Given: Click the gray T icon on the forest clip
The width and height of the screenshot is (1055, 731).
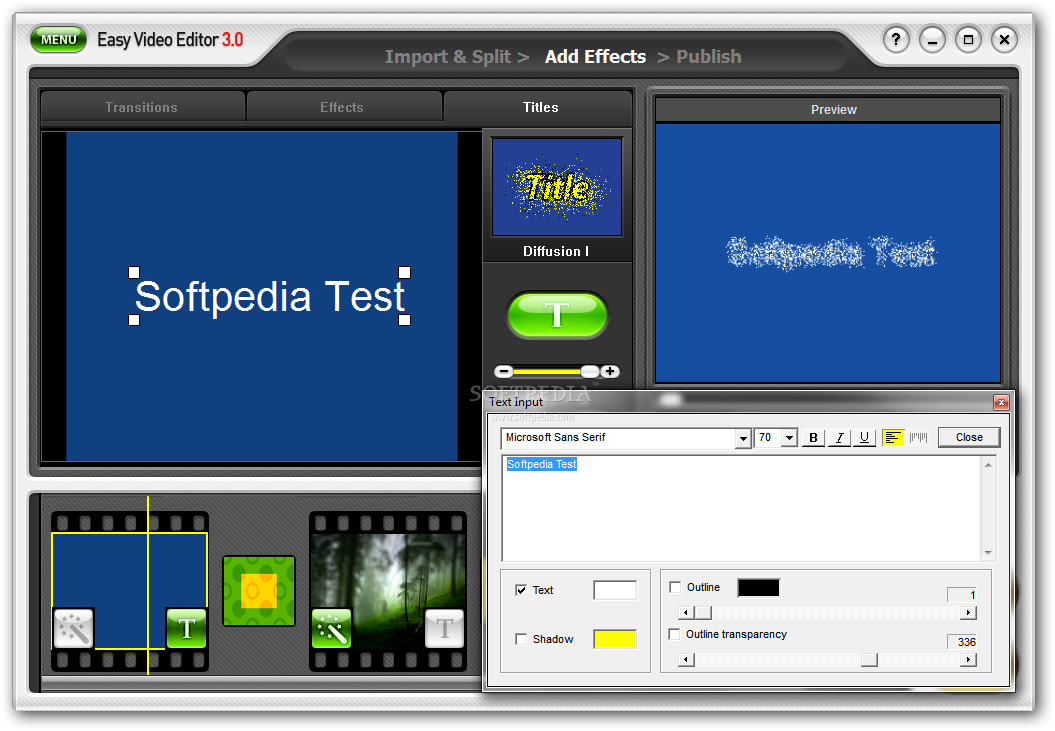Looking at the screenshot, I should click(445, 628).
